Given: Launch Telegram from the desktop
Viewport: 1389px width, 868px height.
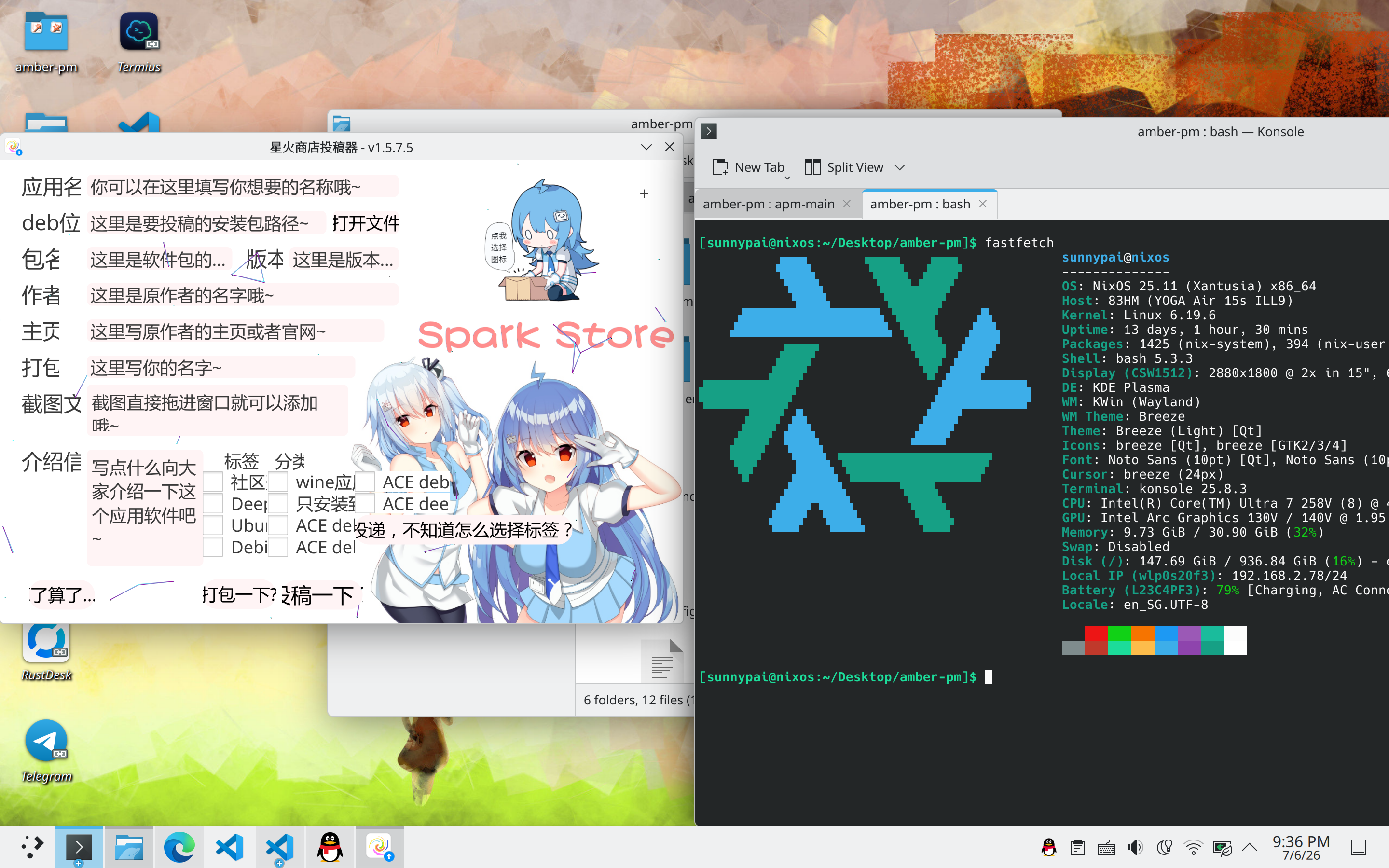Looking at the screenshot, I should pyautogui.click(x=46, y=751).
